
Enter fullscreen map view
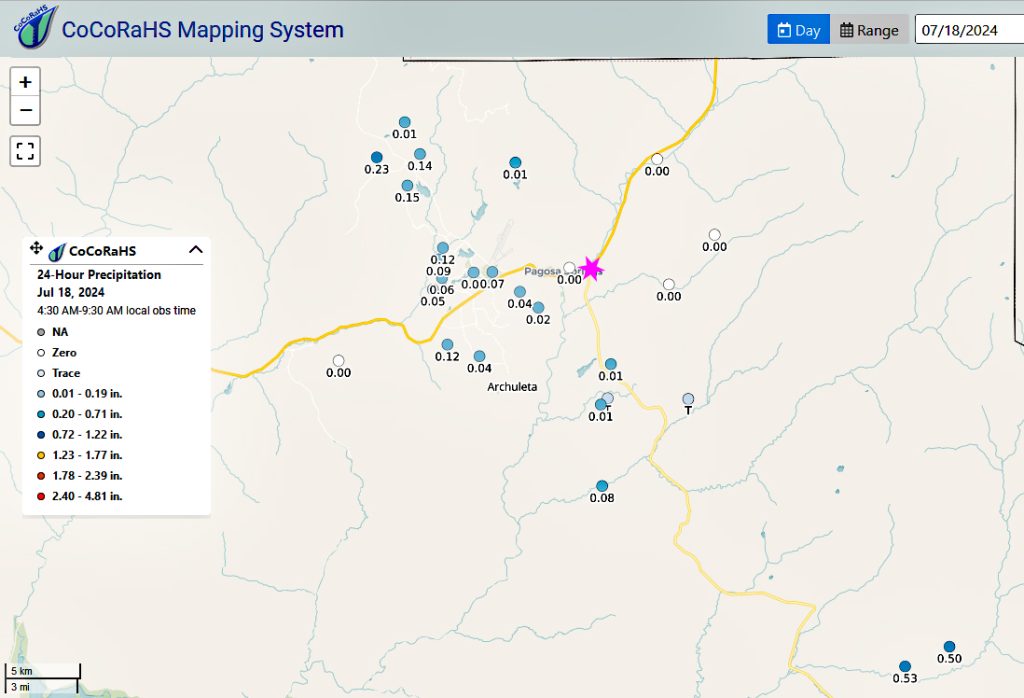[25, 151]
